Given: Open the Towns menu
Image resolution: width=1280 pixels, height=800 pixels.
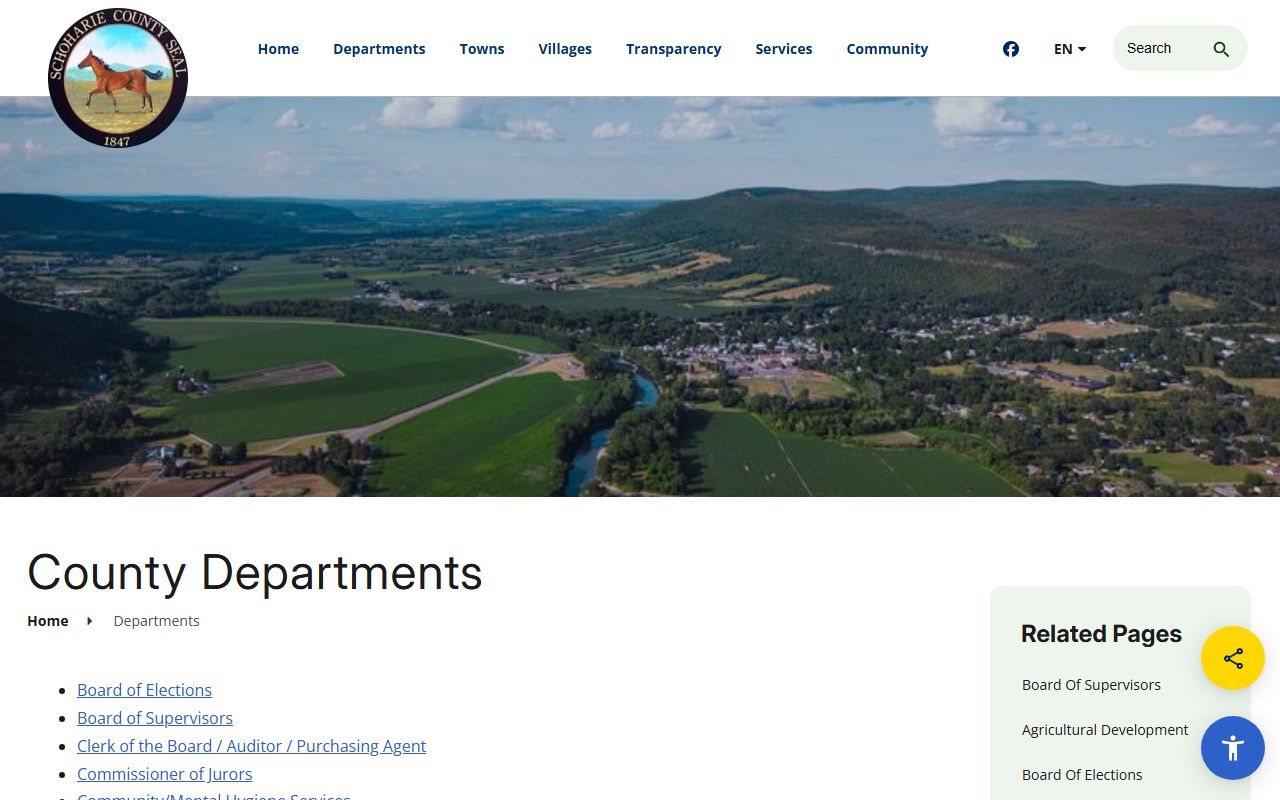Looking at the screenshot, I should point(482,49).
